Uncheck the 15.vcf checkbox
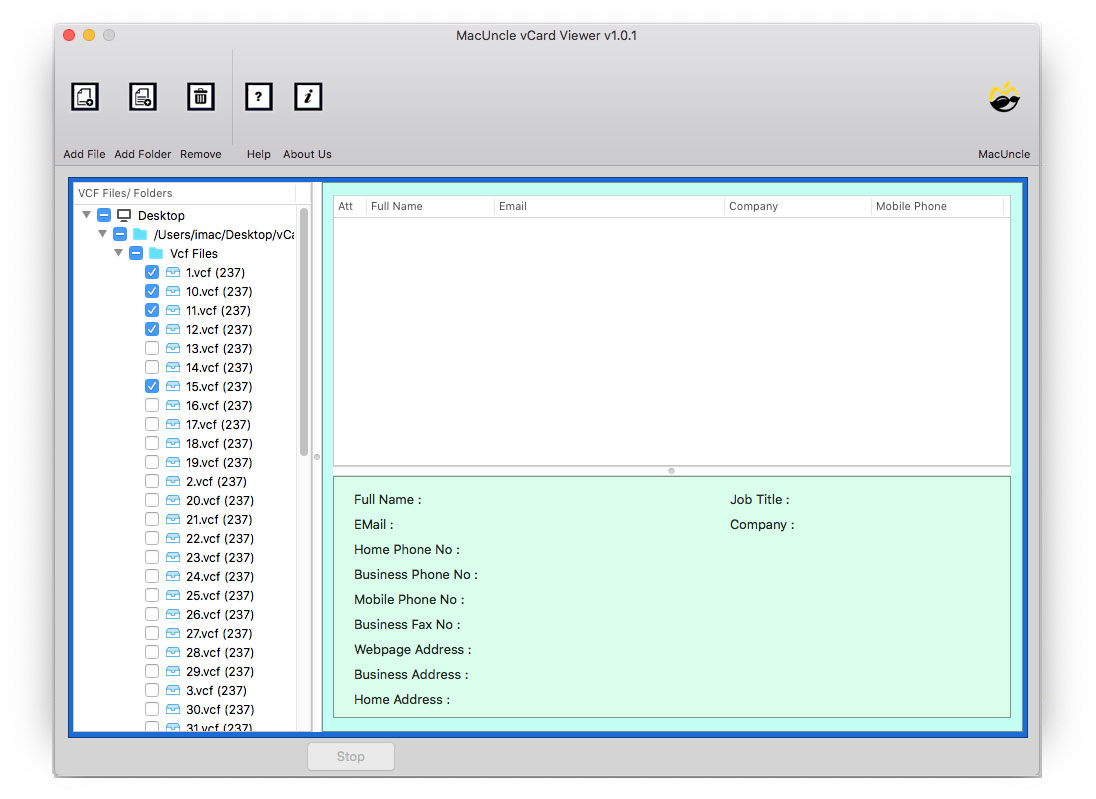 [x=152, y=386]
